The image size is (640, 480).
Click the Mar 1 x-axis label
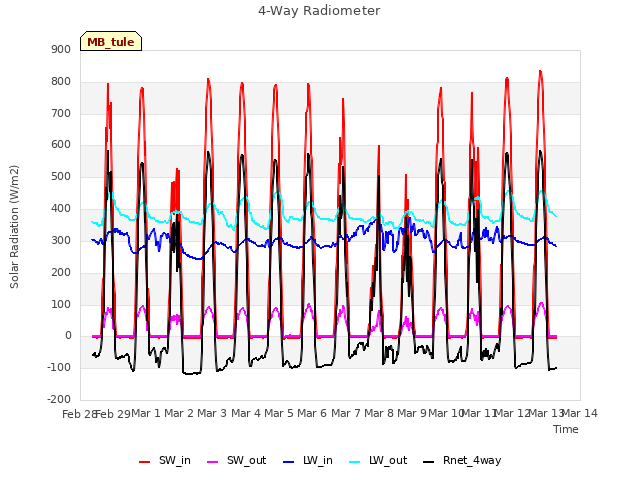click(146, 413)
